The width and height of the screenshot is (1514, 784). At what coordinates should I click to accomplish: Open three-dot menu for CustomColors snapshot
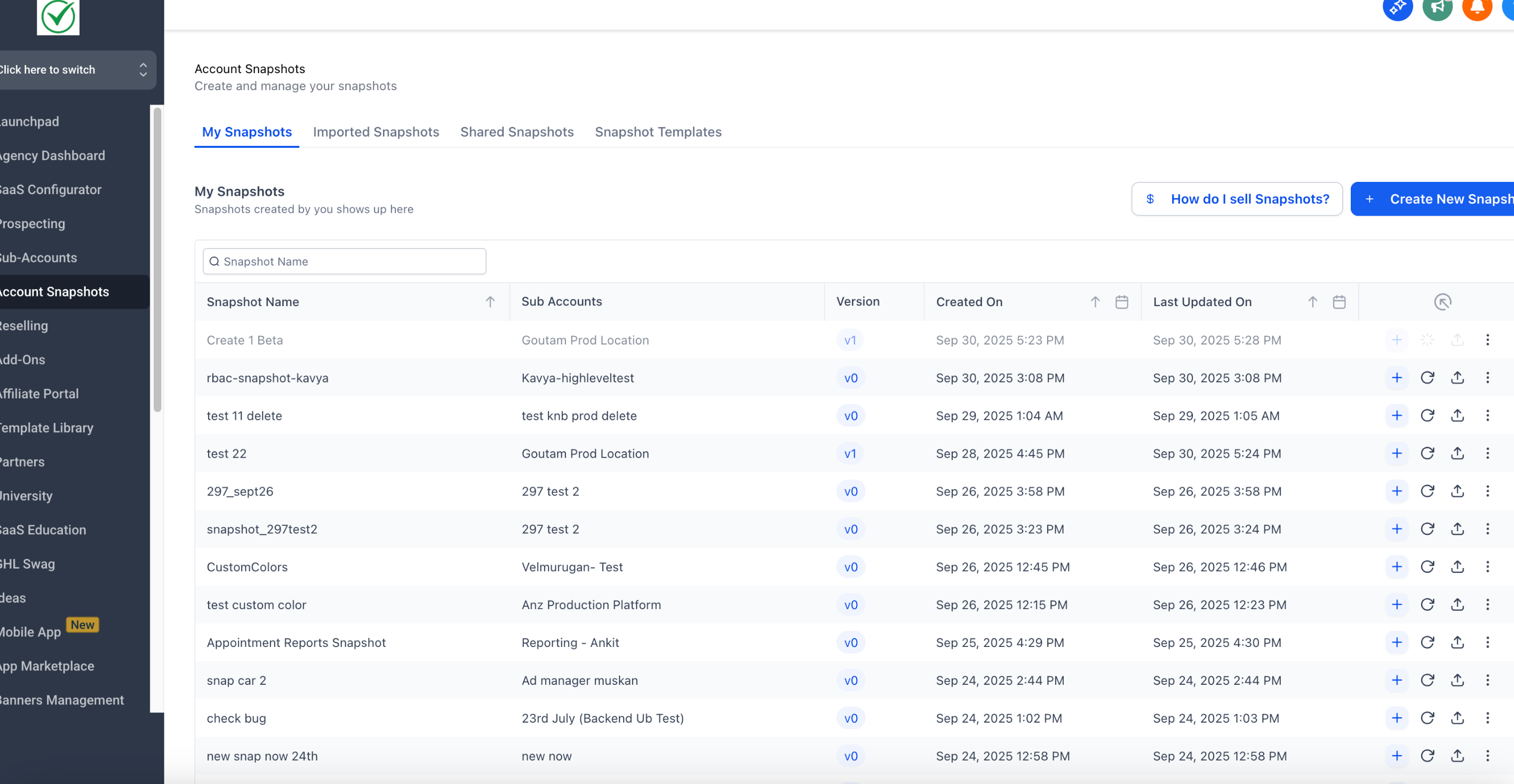pyautogui.click(x=1487, y=566)
